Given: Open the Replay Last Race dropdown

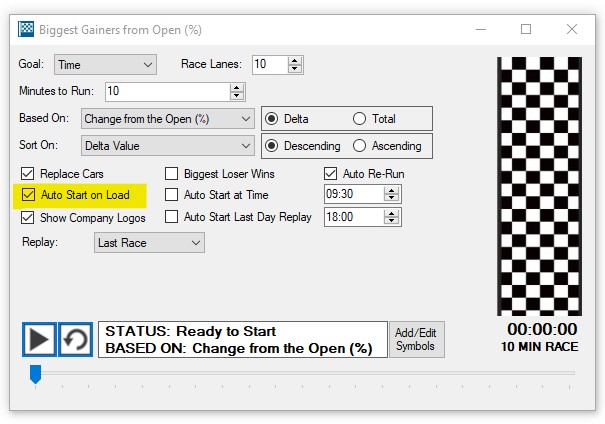Looking at the screenshot, I should [149, 242].
